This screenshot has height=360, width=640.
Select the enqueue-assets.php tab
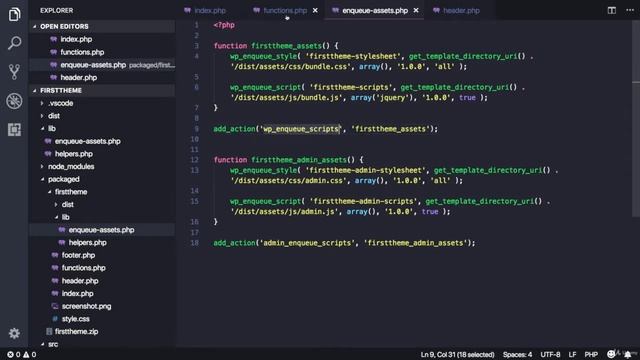coord(375,11)
